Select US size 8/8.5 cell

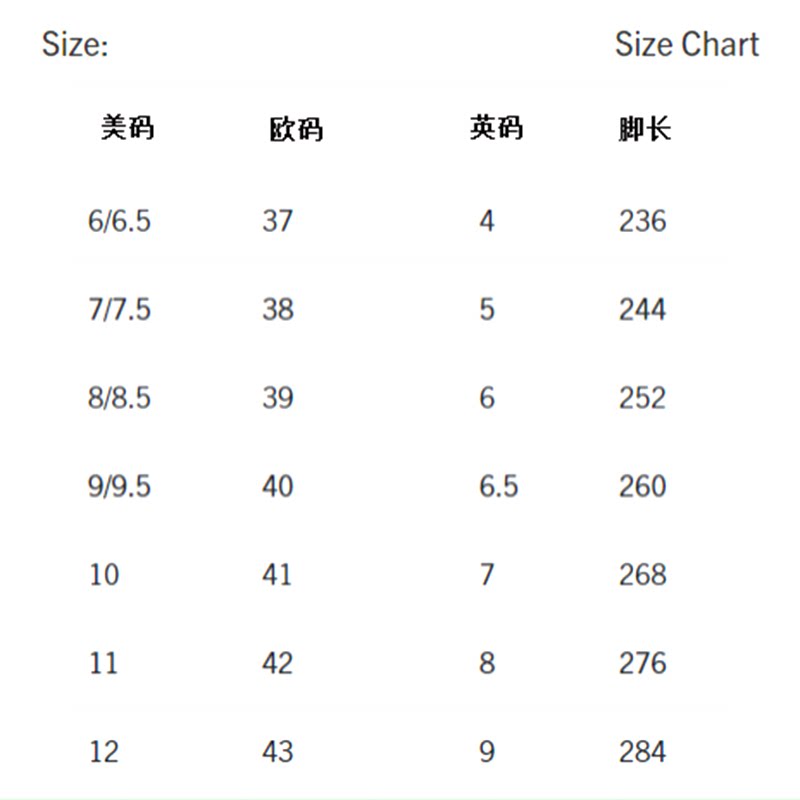click(119, 398)
